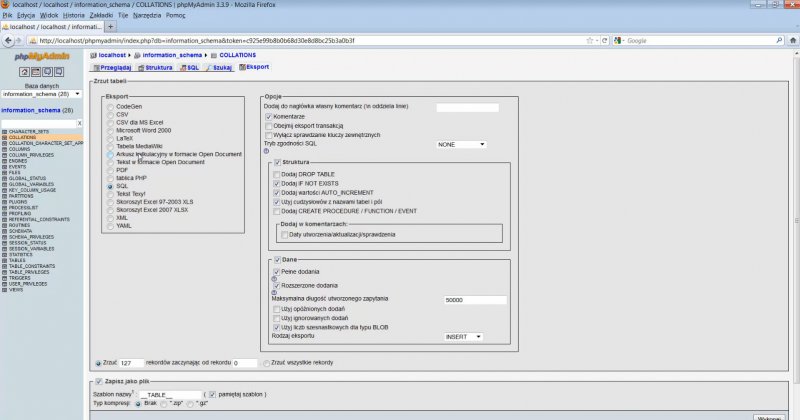Select the PDF export format
This screenshot has height=420, width=800.
click(x=110, y=170)
